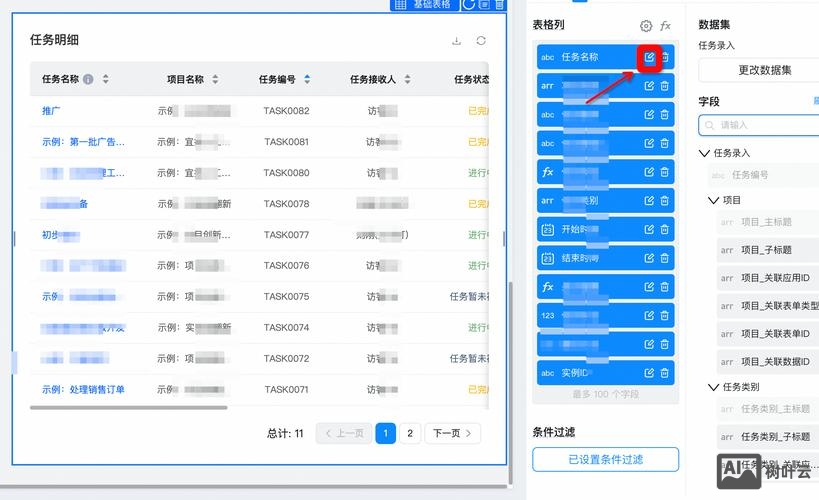Edit the 结束时间 date column
This screenshot has height=500, width=819.
pyautogui.click(x=649, y=258)
